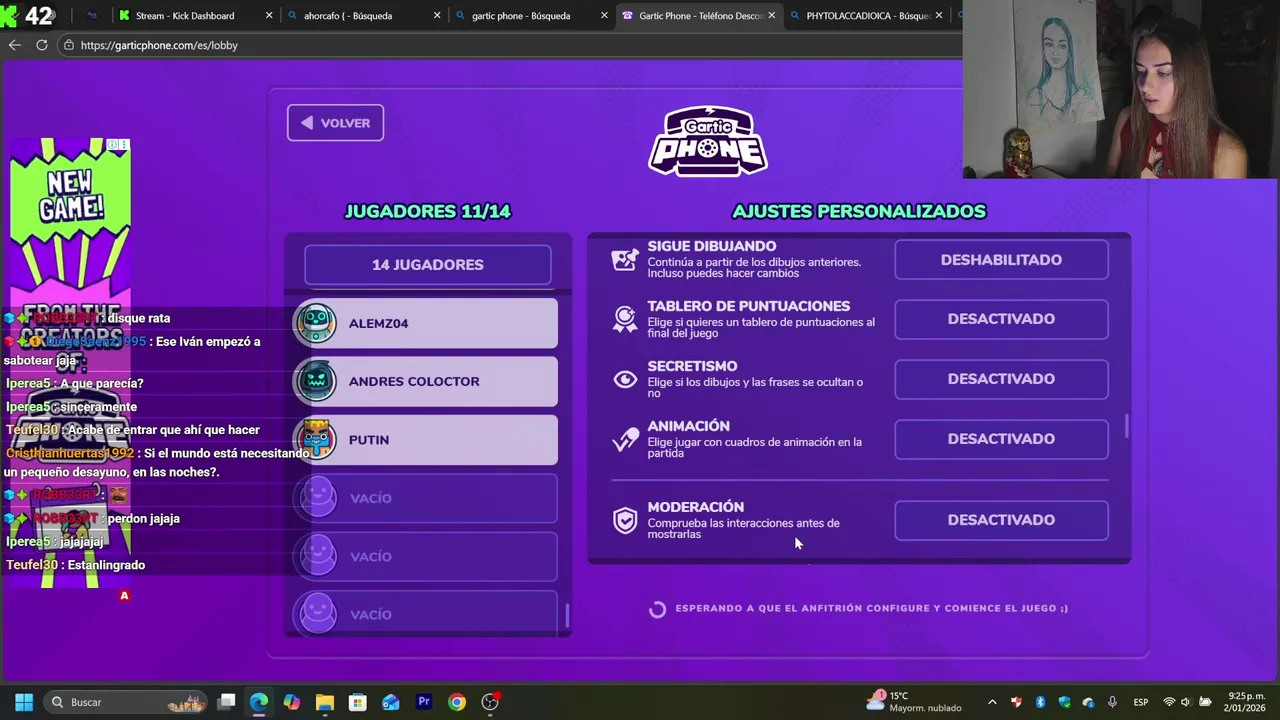Image resolution: width=1280 pixels, height=720 pixels.
Task: Switch to Stream - Kick Dashboard tab
Action: pyautogui.click(x=185, y=16)
